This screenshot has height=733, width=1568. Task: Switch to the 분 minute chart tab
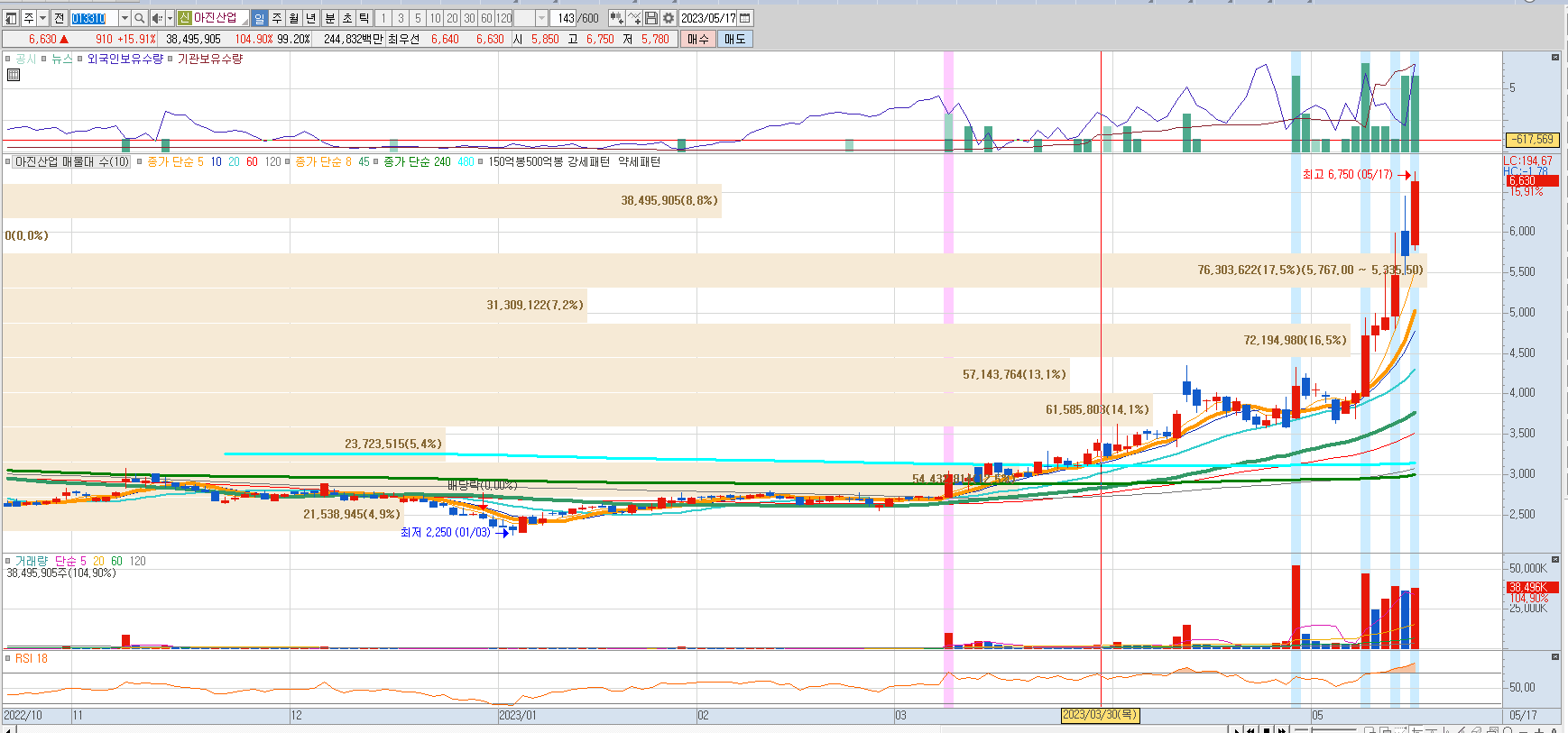[330, 18]
